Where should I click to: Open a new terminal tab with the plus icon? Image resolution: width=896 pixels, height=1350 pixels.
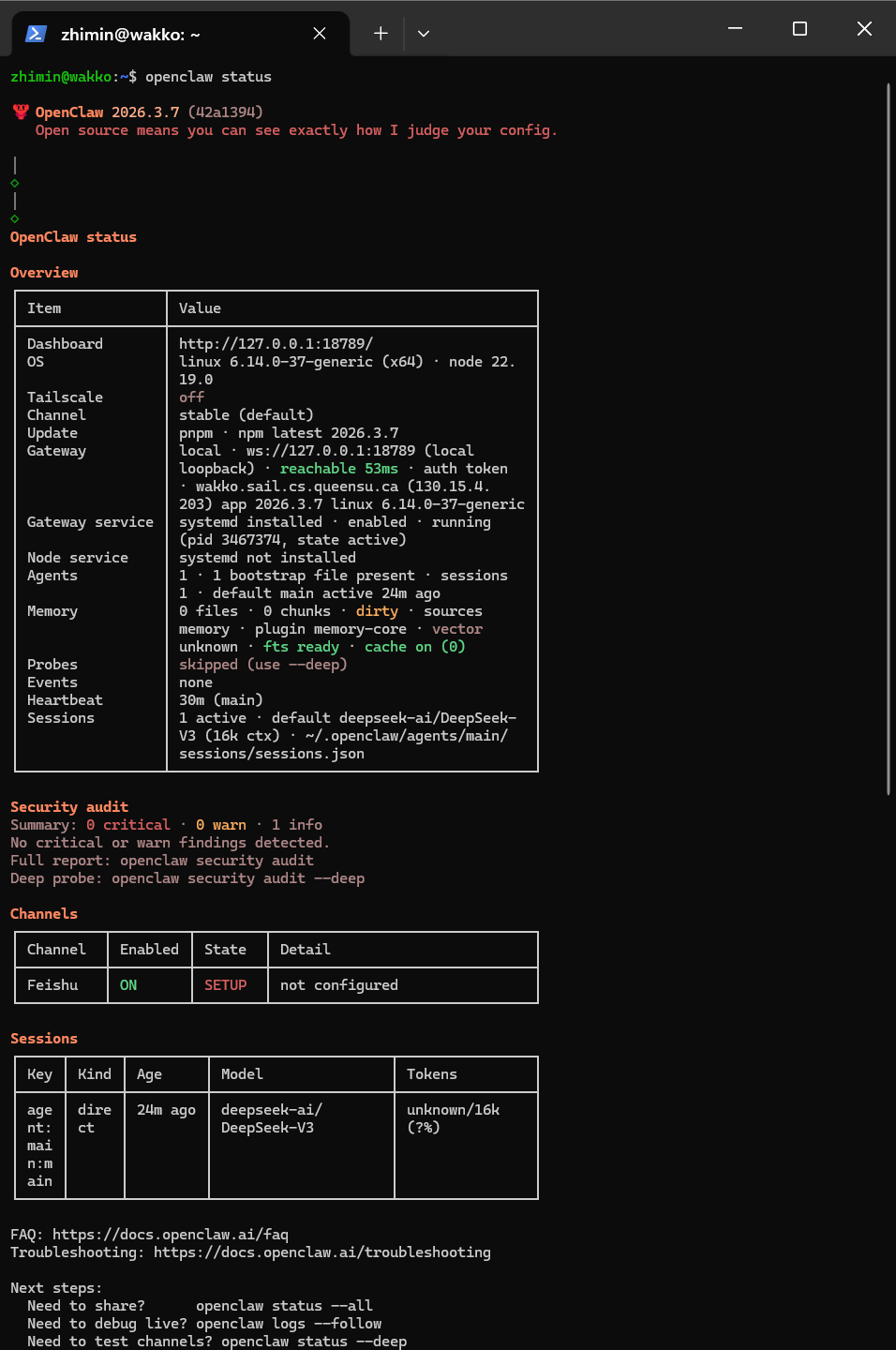(381, 32)
